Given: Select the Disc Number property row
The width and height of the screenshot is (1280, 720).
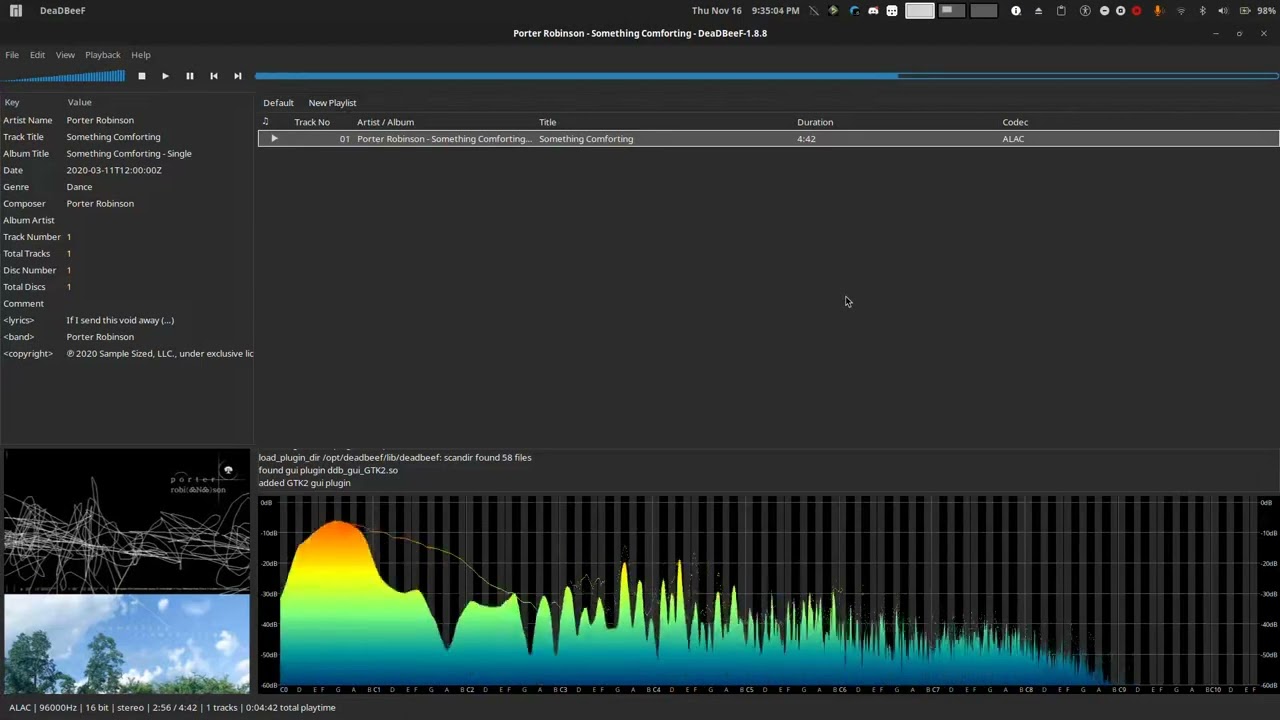Looking at the screenshot, I should [127, 270].
